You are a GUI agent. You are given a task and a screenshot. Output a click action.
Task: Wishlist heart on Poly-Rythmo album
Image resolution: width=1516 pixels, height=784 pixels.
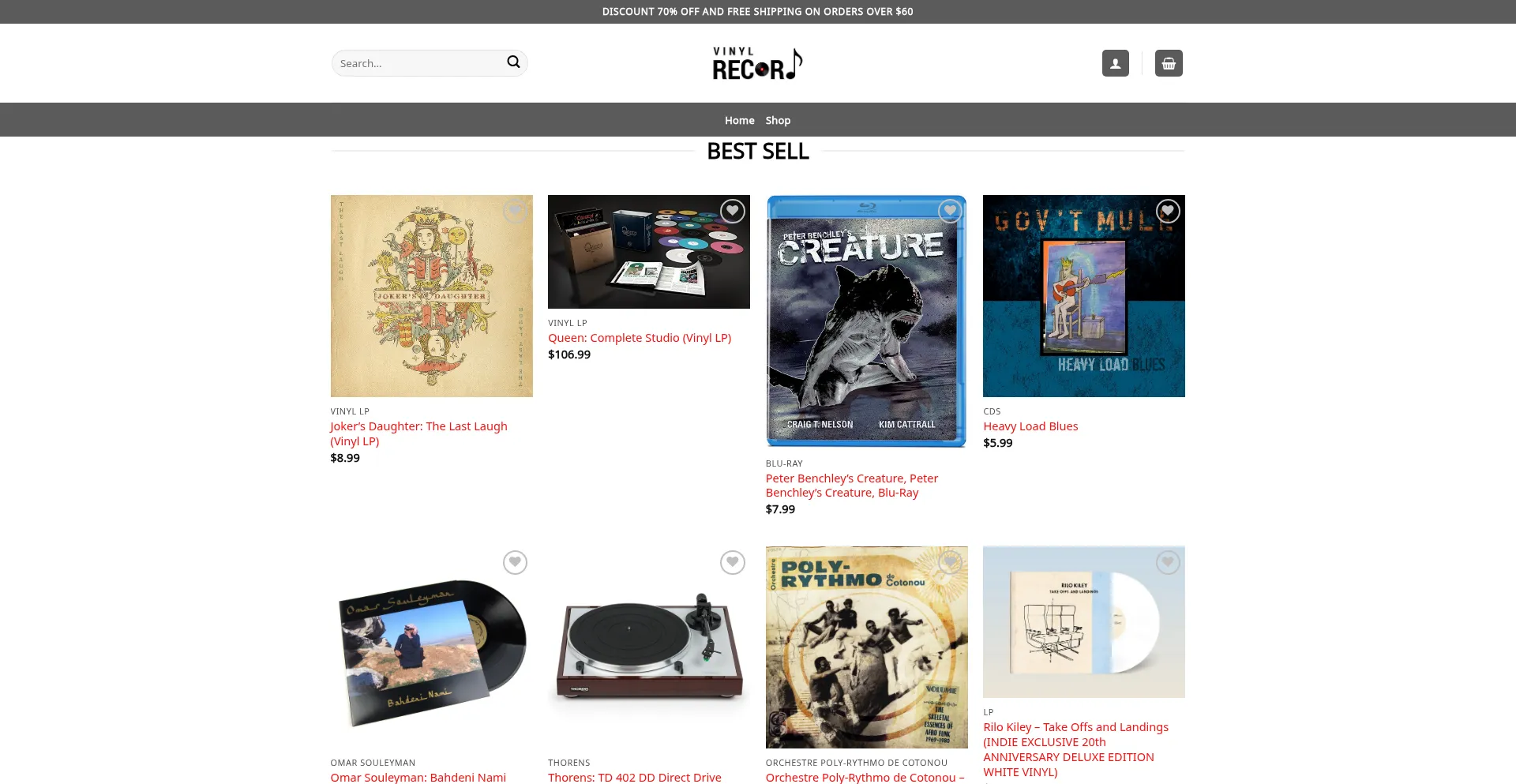tap(950, 562)
